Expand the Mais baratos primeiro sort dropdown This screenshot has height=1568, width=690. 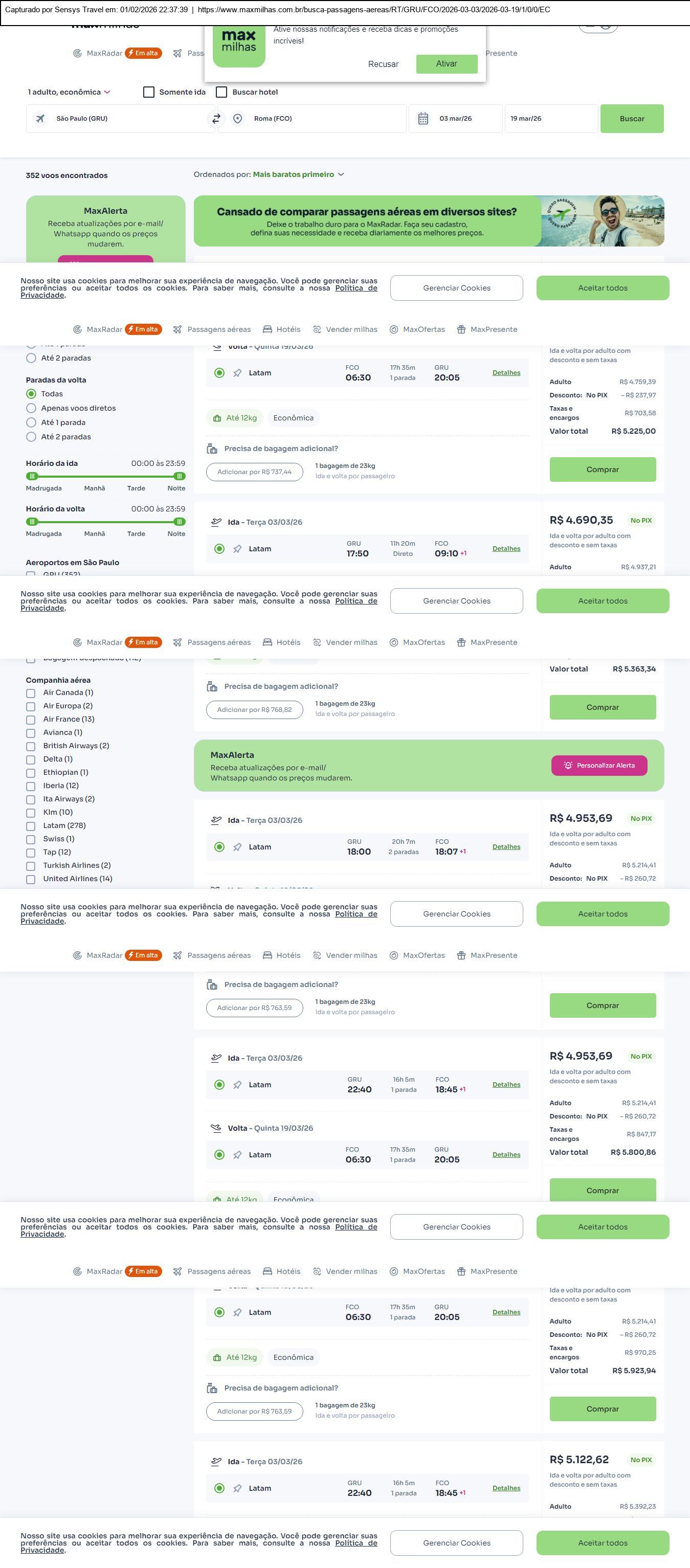coord(298,175)
